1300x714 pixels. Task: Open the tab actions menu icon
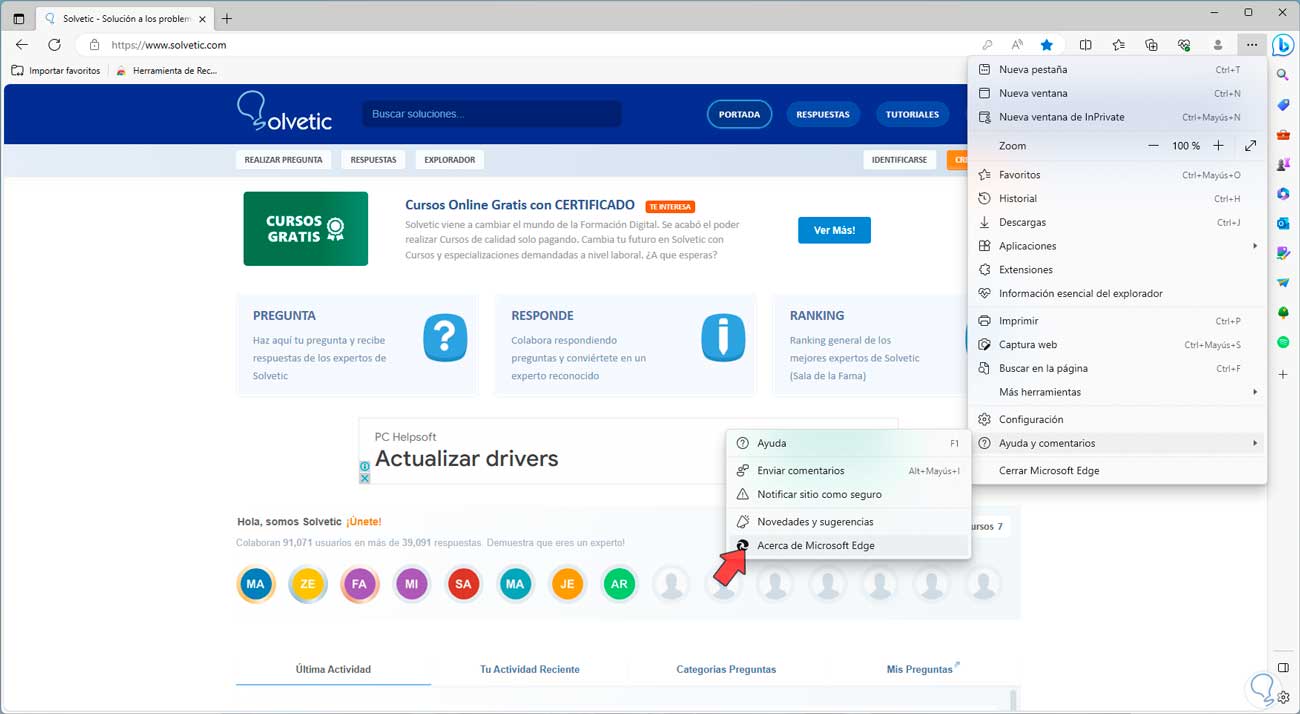click(x=18, y=18)
